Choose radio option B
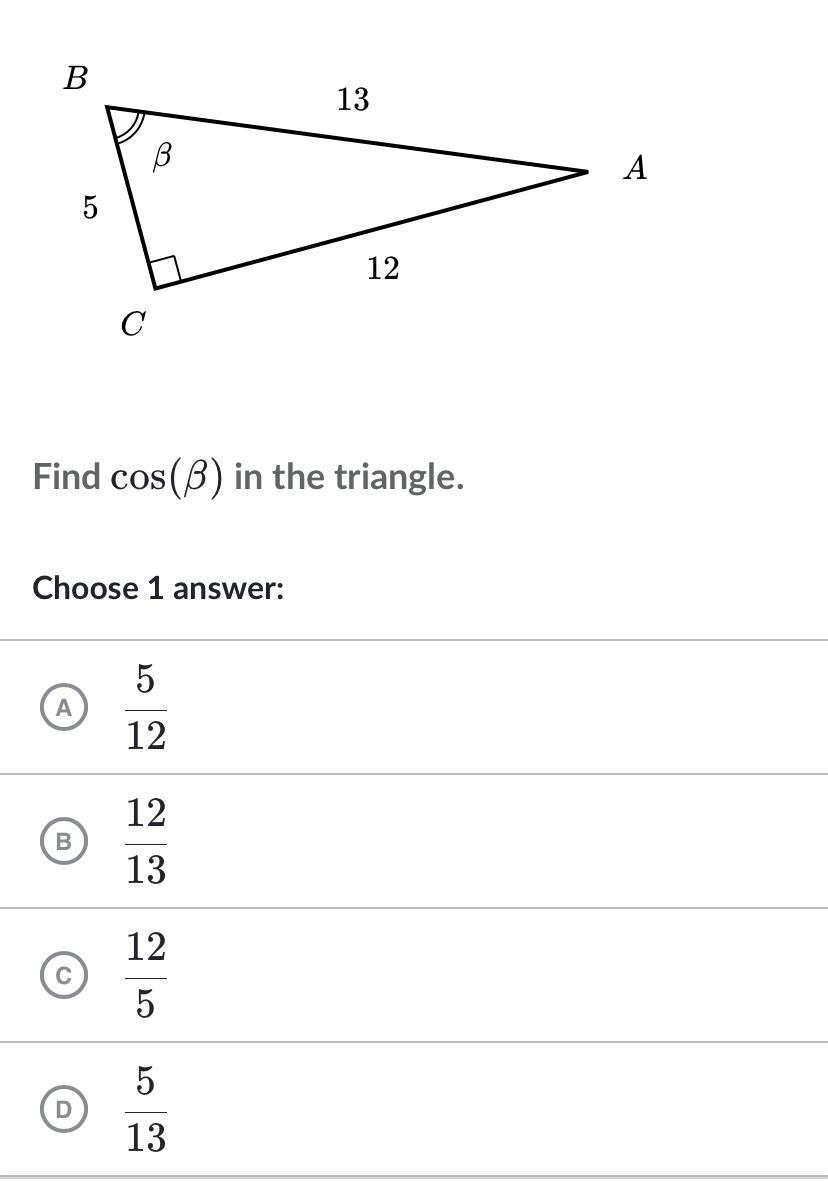 point(64,841)
